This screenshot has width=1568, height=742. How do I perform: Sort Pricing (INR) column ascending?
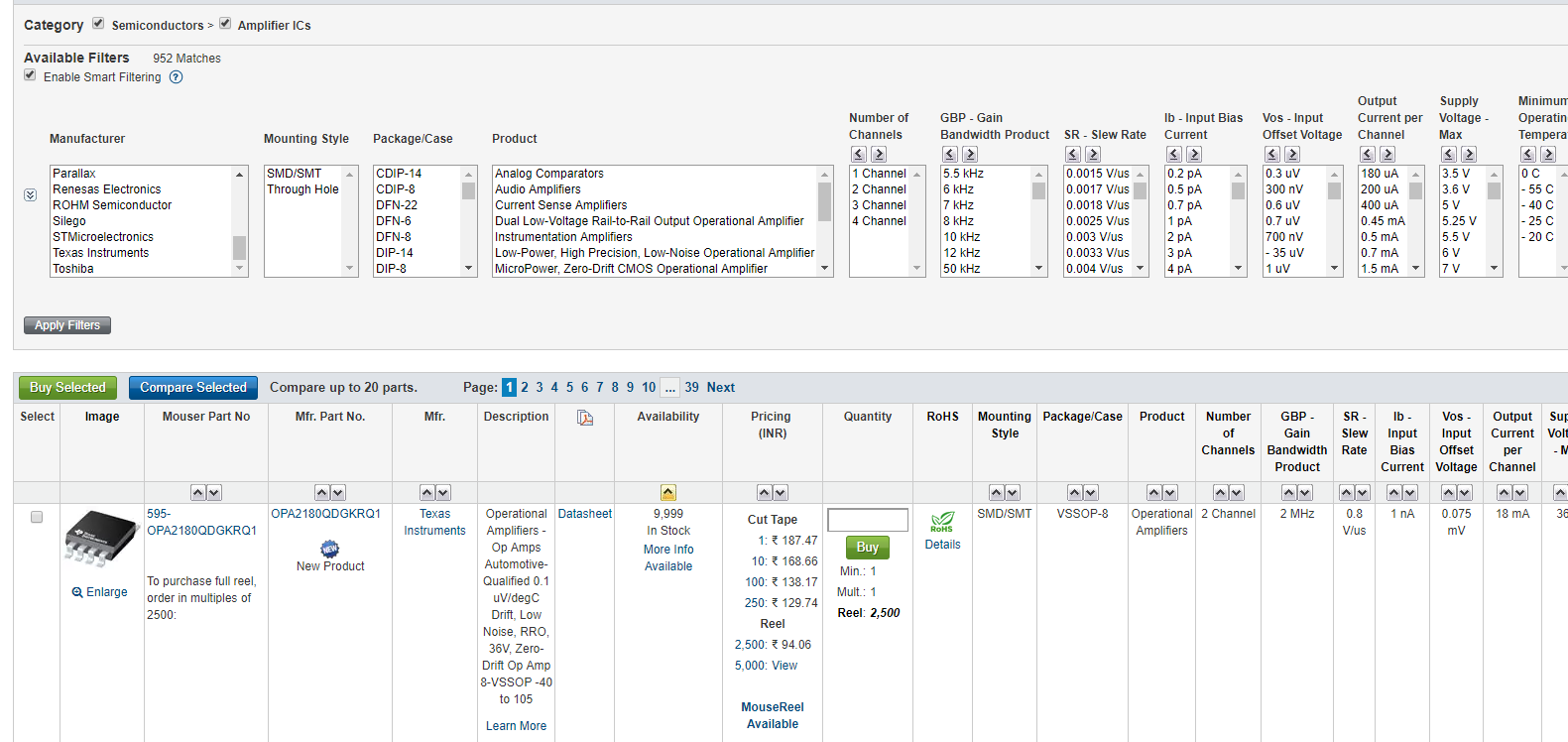click(765, 493)
